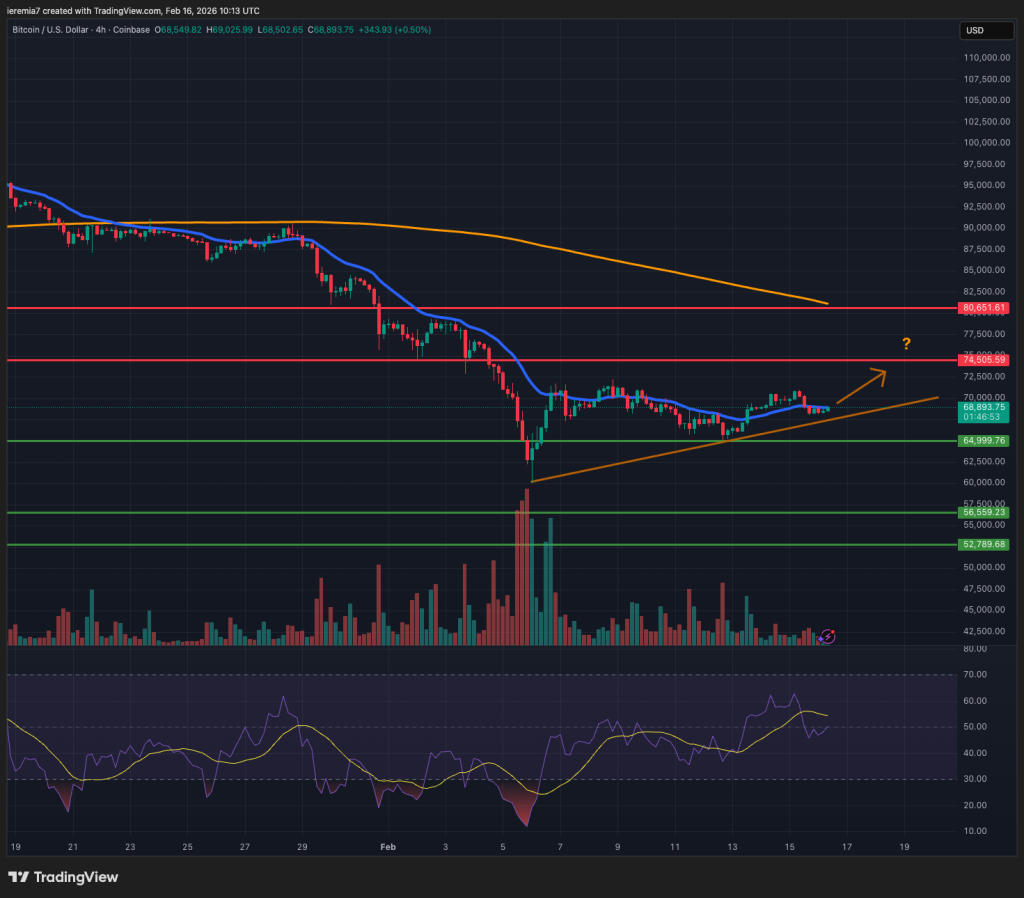Image resolution: width=1024 pixels, height=898 pixels.
Task: Select the USD currency button
Action: pos(986,31)
